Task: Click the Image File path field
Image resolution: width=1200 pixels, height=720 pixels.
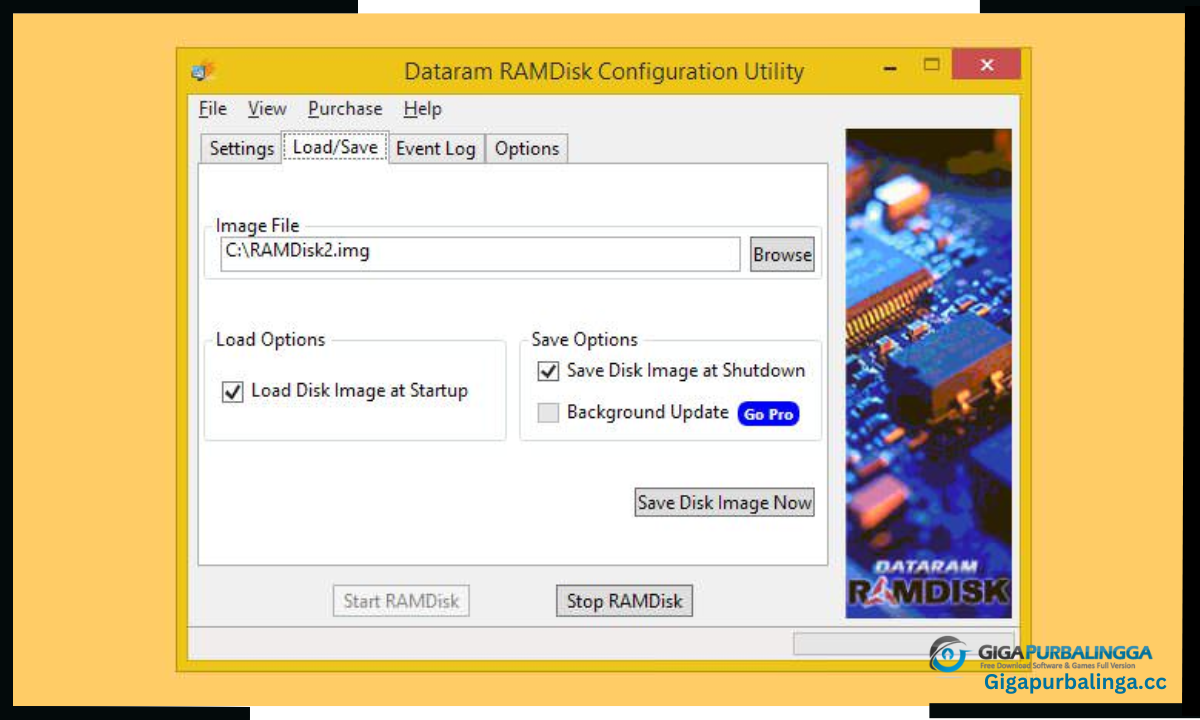Action: [x=480, y=254]
